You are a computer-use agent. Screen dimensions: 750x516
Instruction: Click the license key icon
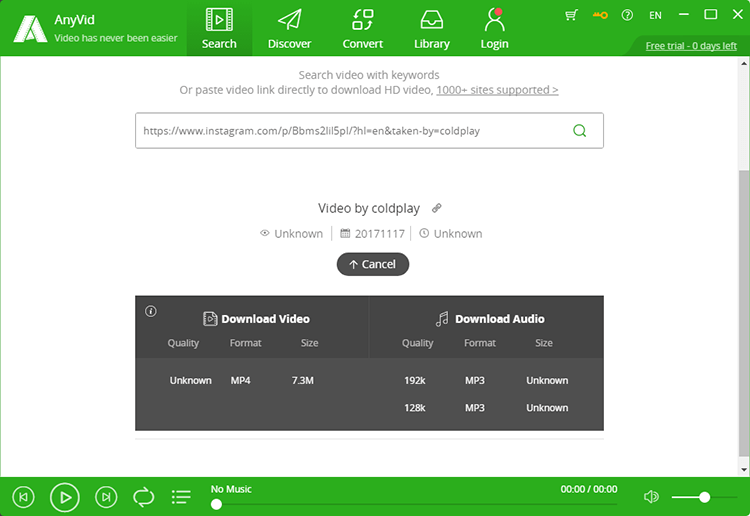[600, 15]
